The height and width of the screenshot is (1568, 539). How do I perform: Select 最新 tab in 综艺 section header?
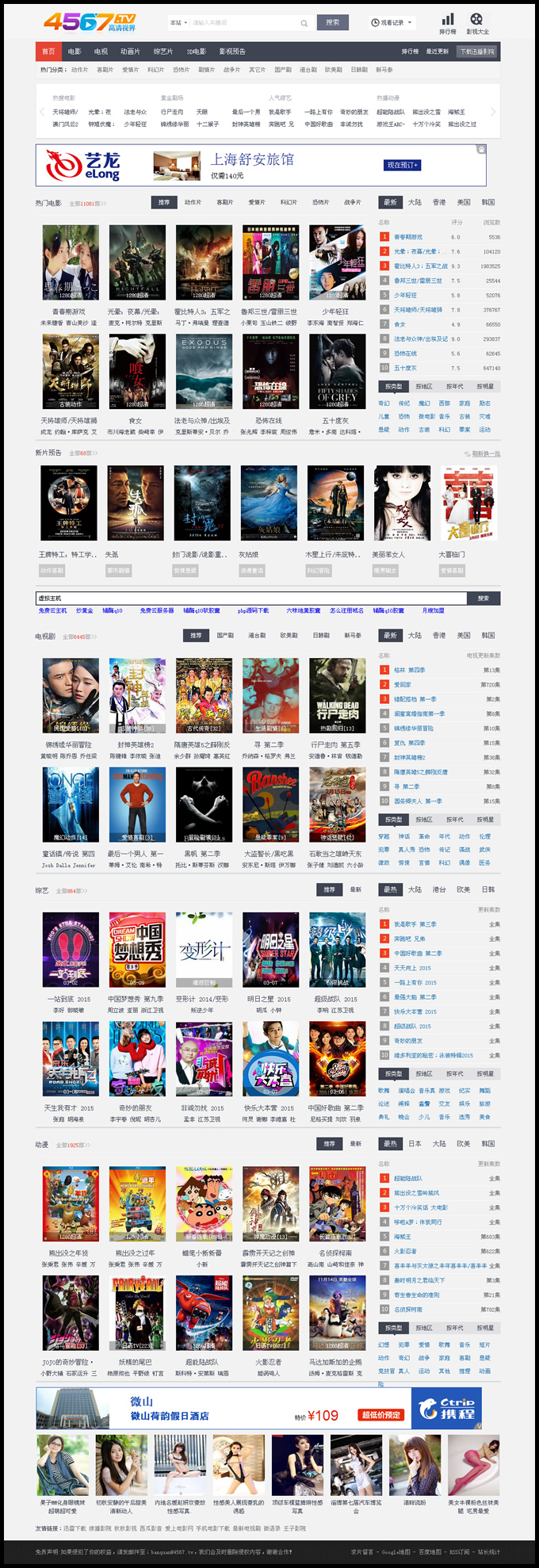(356, 889)
